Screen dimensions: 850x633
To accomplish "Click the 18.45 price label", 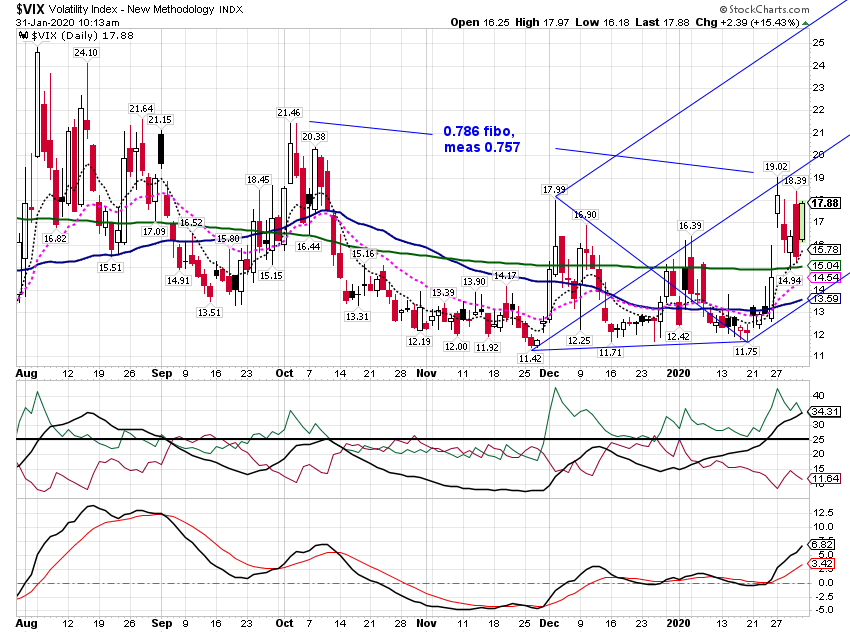I will [258, 179].
